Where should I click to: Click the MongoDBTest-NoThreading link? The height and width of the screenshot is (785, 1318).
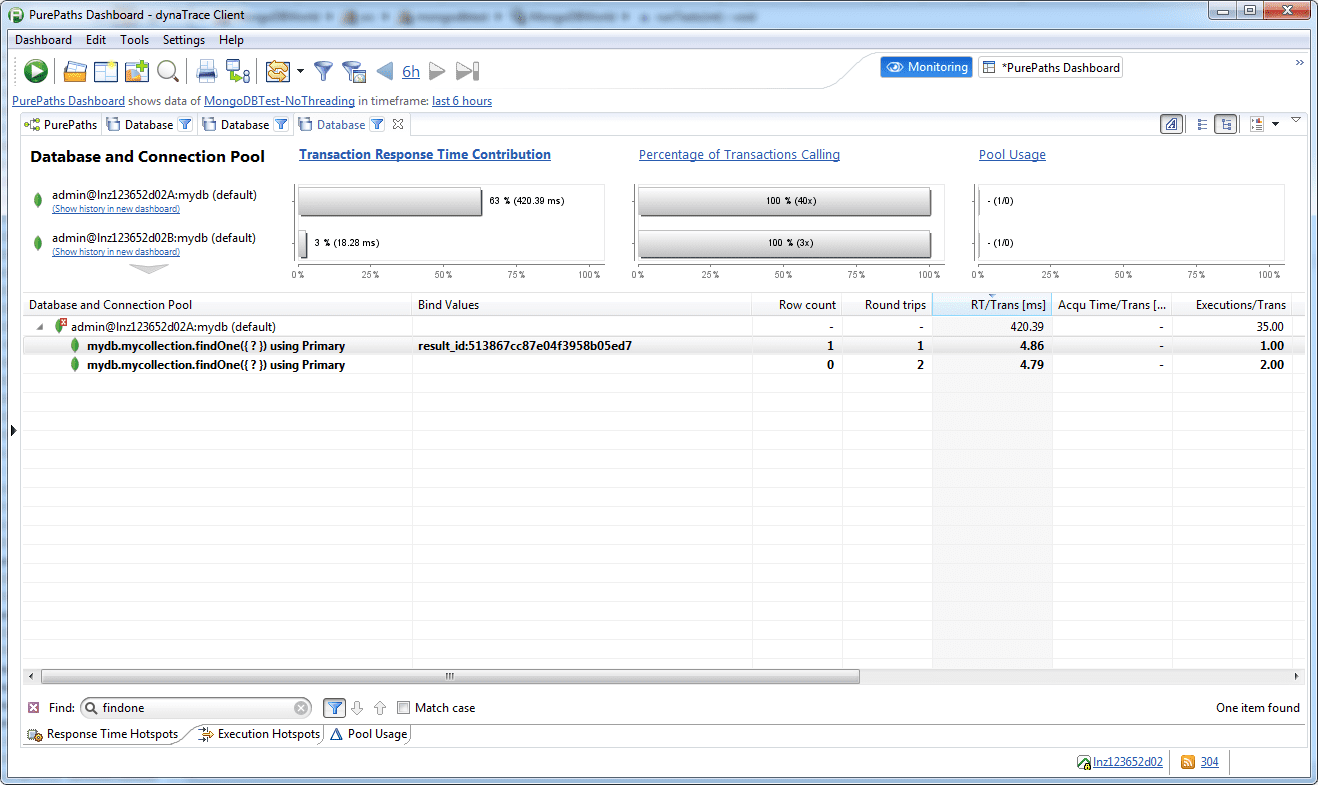(x=279, y=101)
